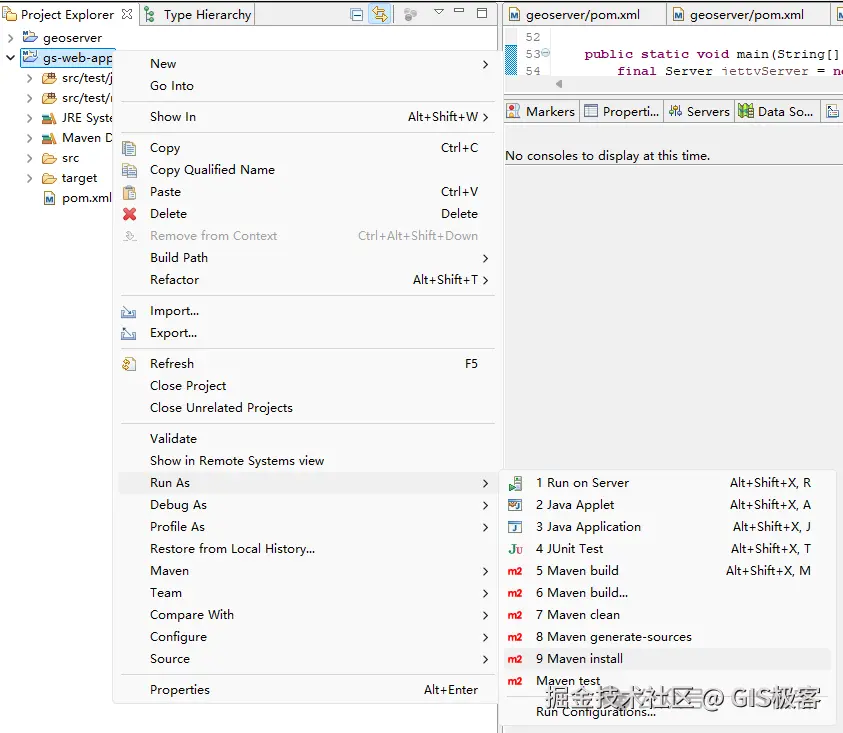Click m2 icon for Maven clean
Viewport: 843px width, 733px height.
tap(515, 615)
